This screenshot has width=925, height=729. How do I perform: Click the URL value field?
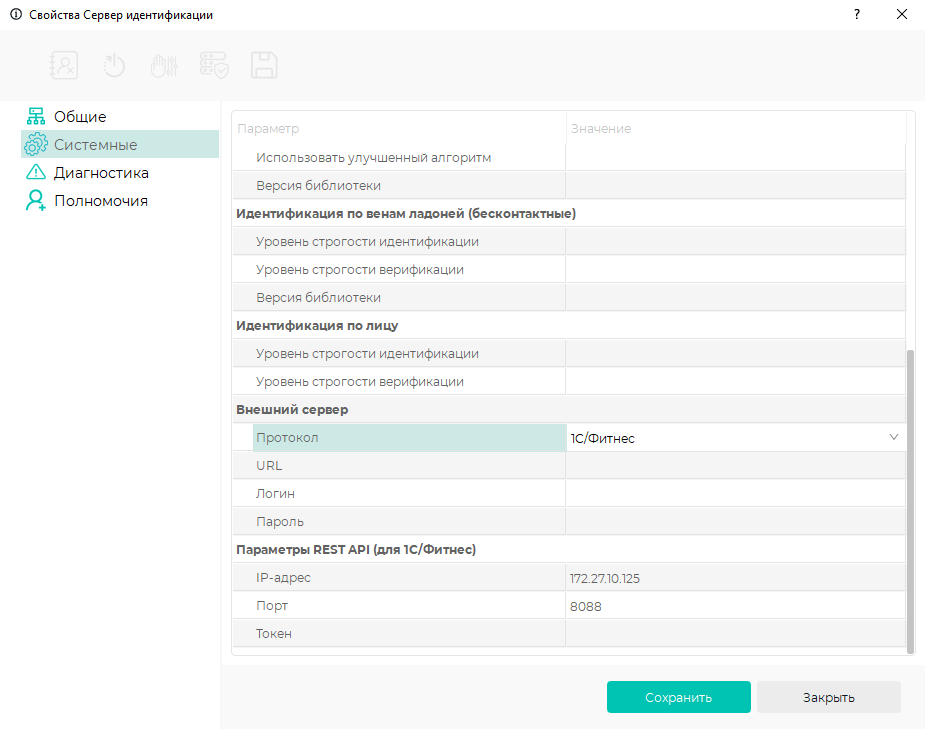[x=735, y=465]
